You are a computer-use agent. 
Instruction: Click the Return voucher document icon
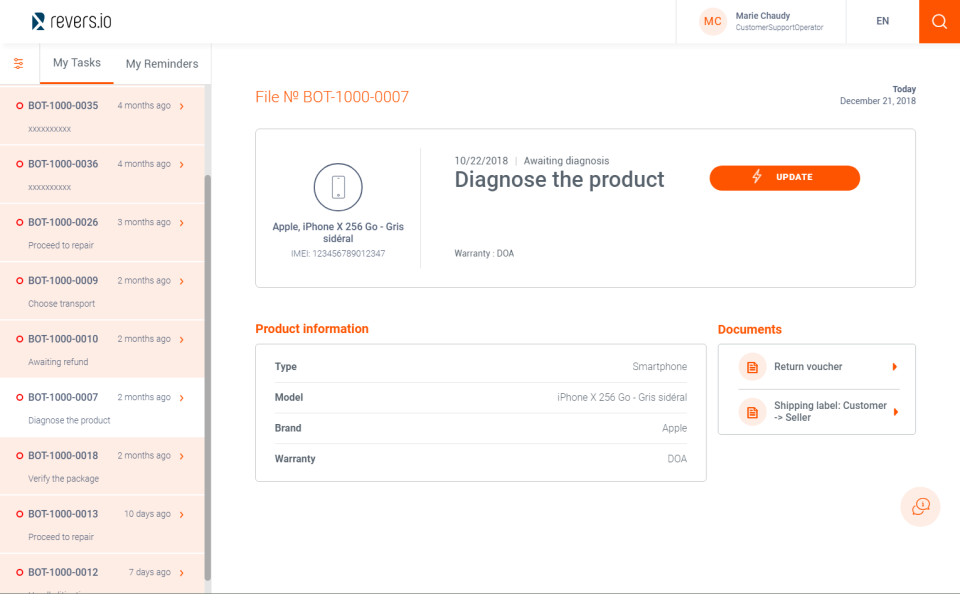pyautogui.click(x=752, y=367)
